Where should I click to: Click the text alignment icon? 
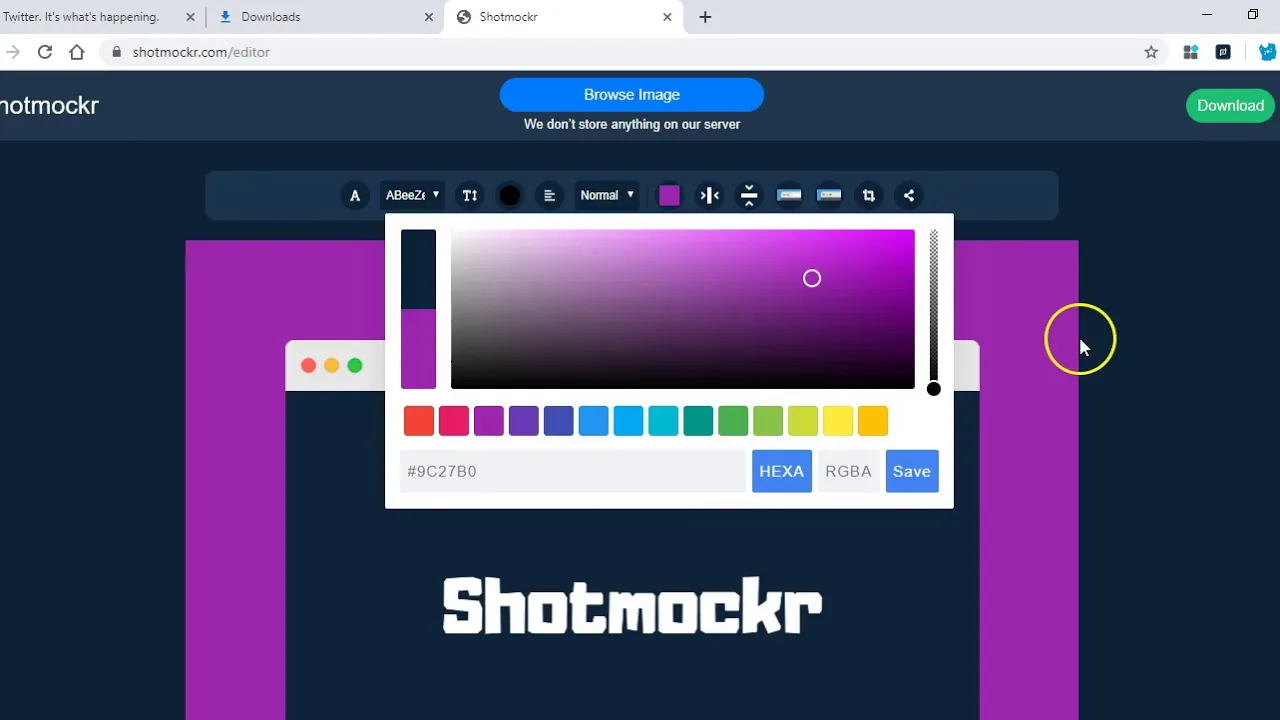coord(549,196)
